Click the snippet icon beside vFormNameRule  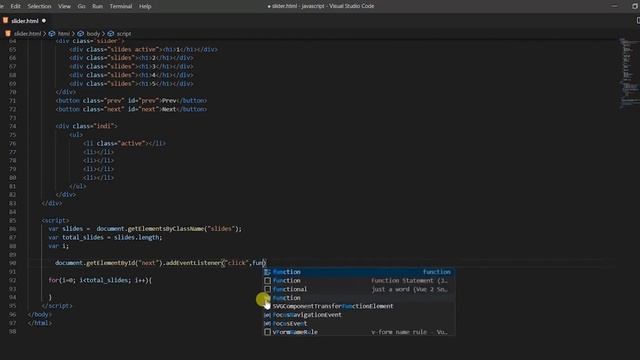tap(267, 332)
